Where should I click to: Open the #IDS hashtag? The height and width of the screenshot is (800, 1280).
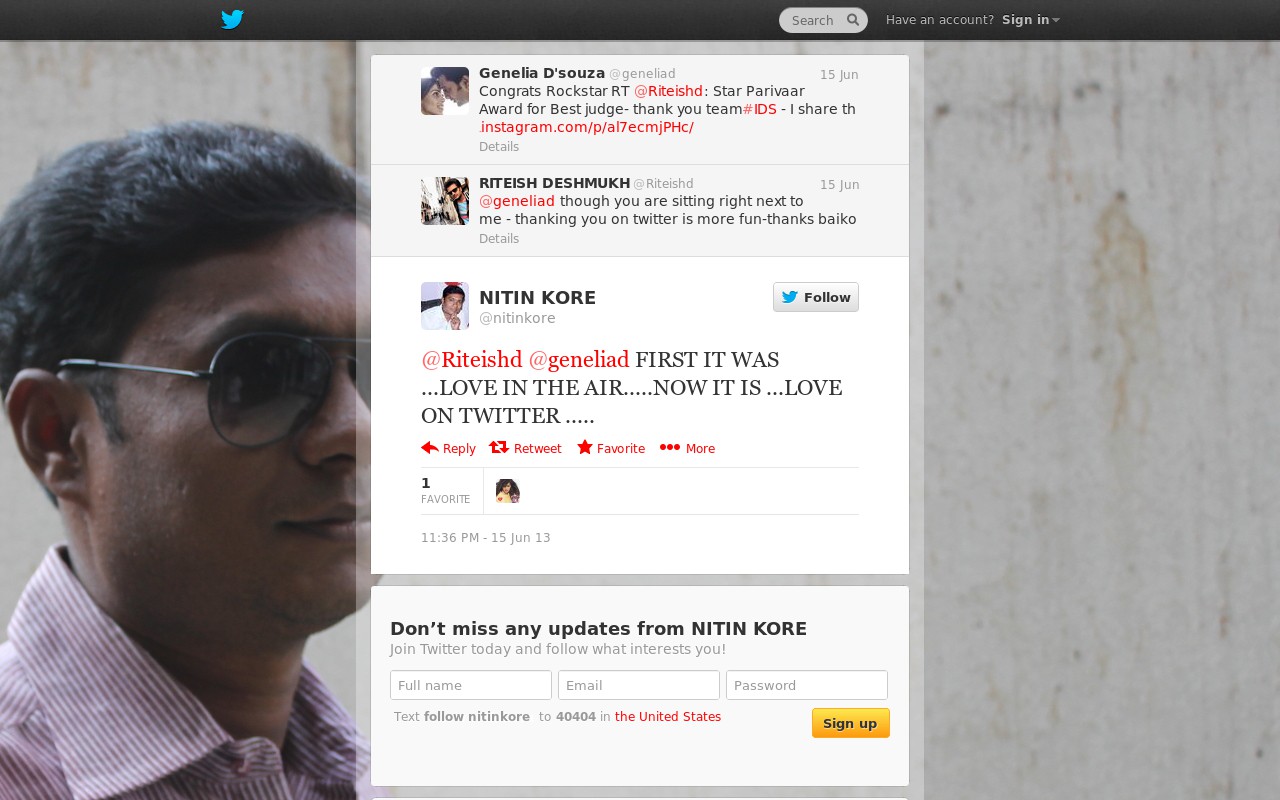click(759, 109)
